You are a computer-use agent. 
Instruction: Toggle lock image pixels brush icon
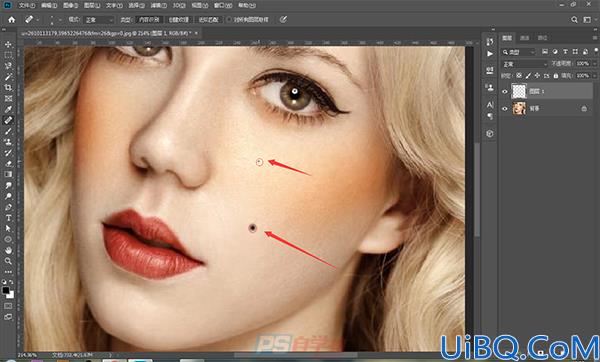[x=528, y=76]
